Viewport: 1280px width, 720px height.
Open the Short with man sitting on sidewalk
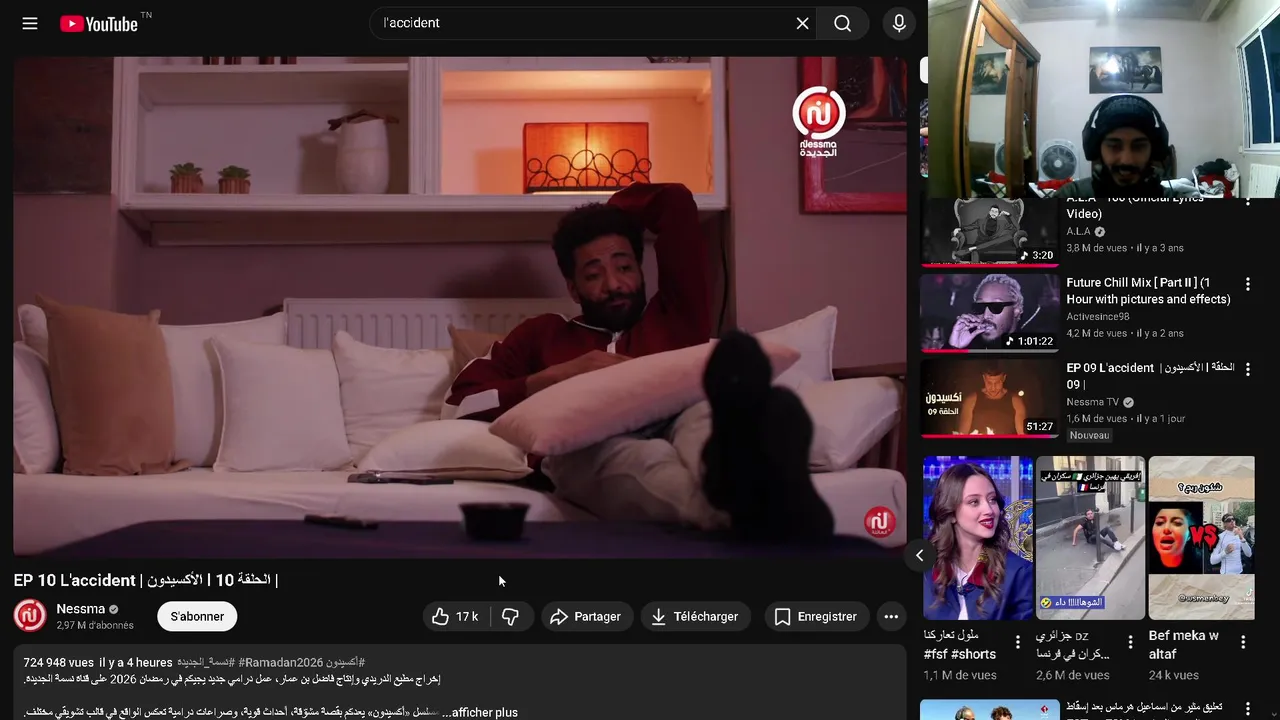click(x=1090, y=538)
